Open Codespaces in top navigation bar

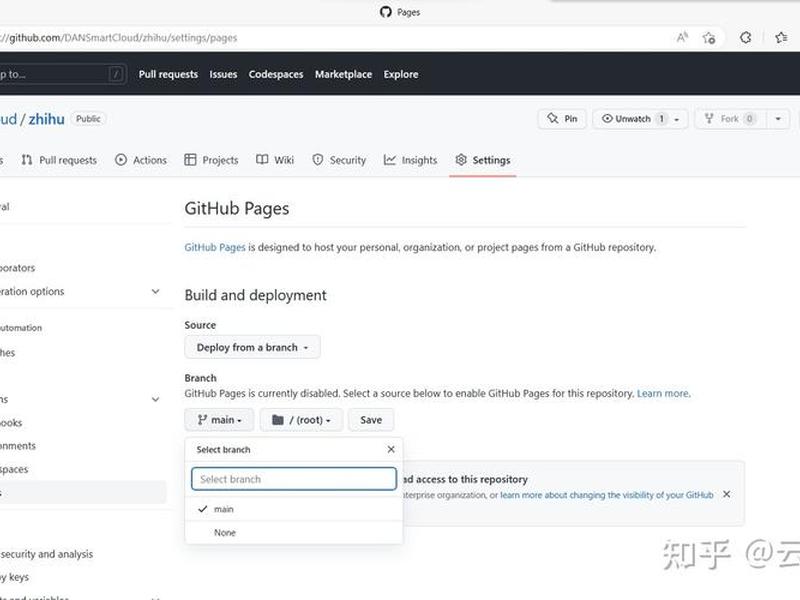276,74
